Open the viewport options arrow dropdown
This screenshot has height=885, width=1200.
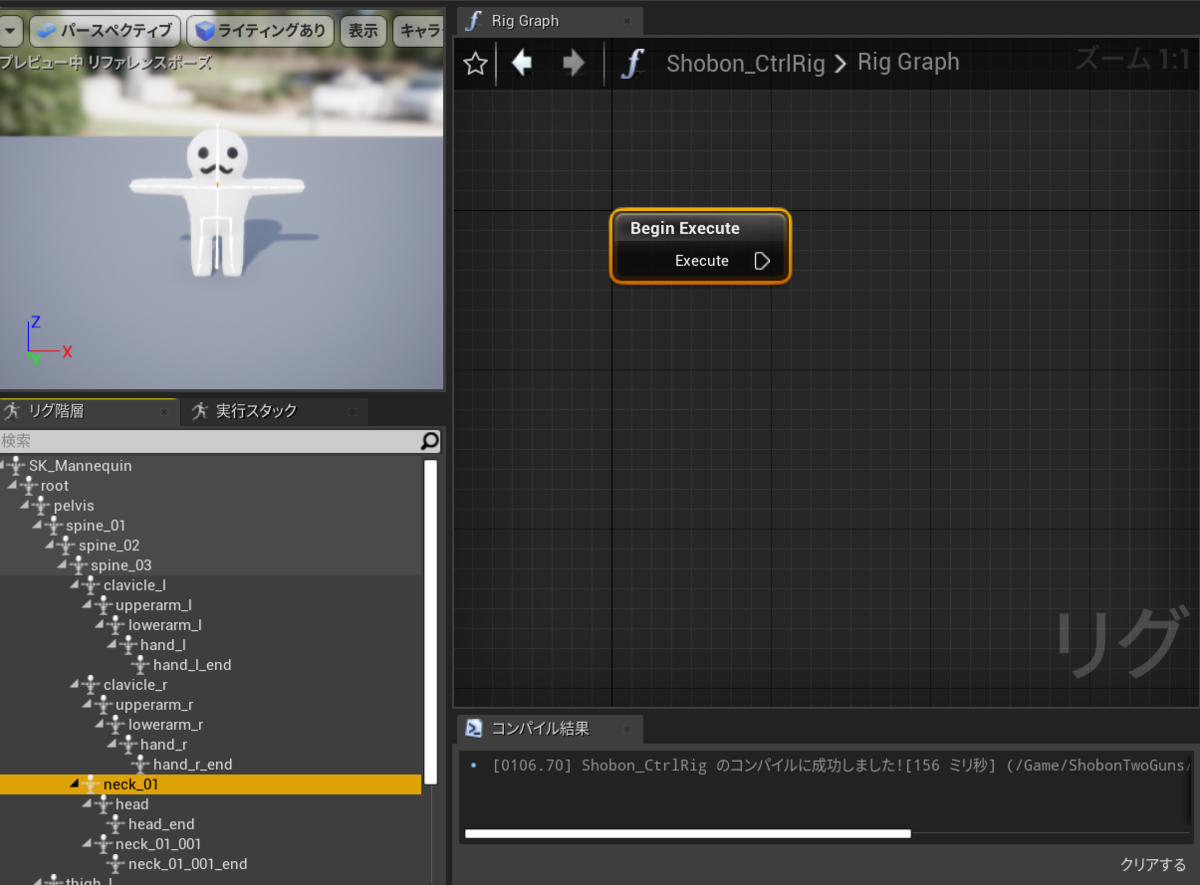click(11, 31)
